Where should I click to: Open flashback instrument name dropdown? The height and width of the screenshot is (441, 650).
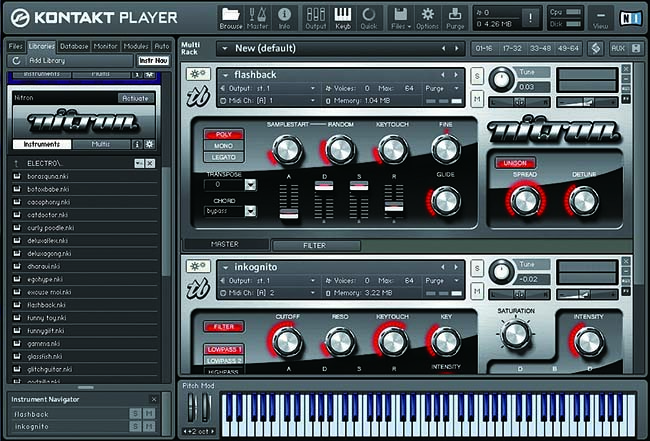coord(226,75)
